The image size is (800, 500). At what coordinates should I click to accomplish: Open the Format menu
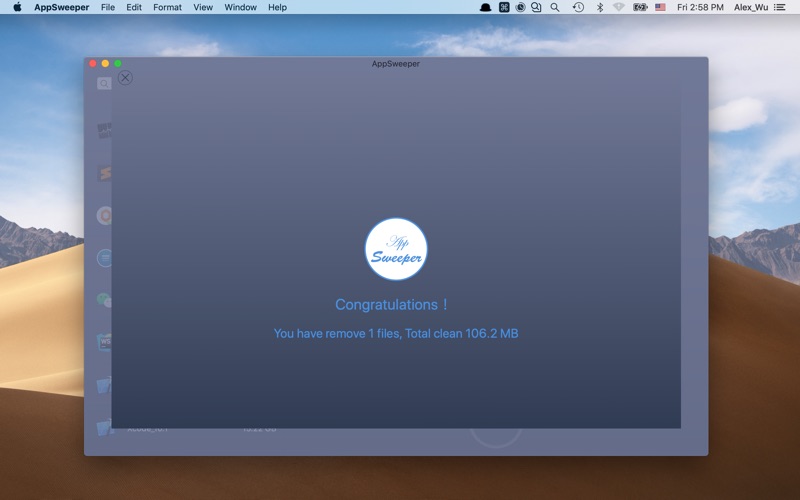[x=167, y=7]
